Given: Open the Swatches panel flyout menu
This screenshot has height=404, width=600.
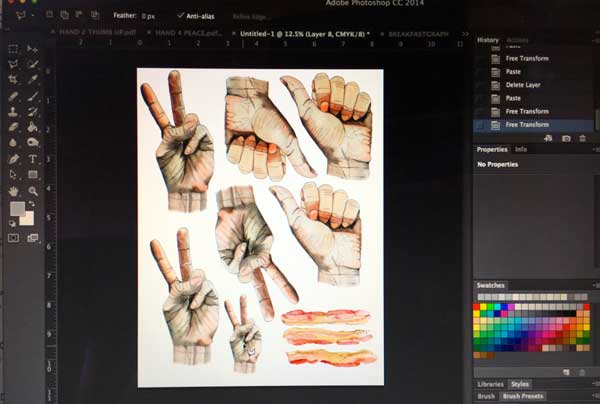Looking at the screenshot, I should point(595,285).
